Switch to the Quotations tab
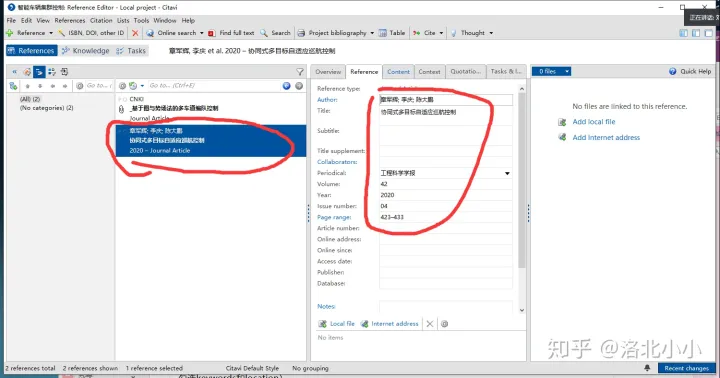The height and width of the screenshot is (378, 720). 465,72
